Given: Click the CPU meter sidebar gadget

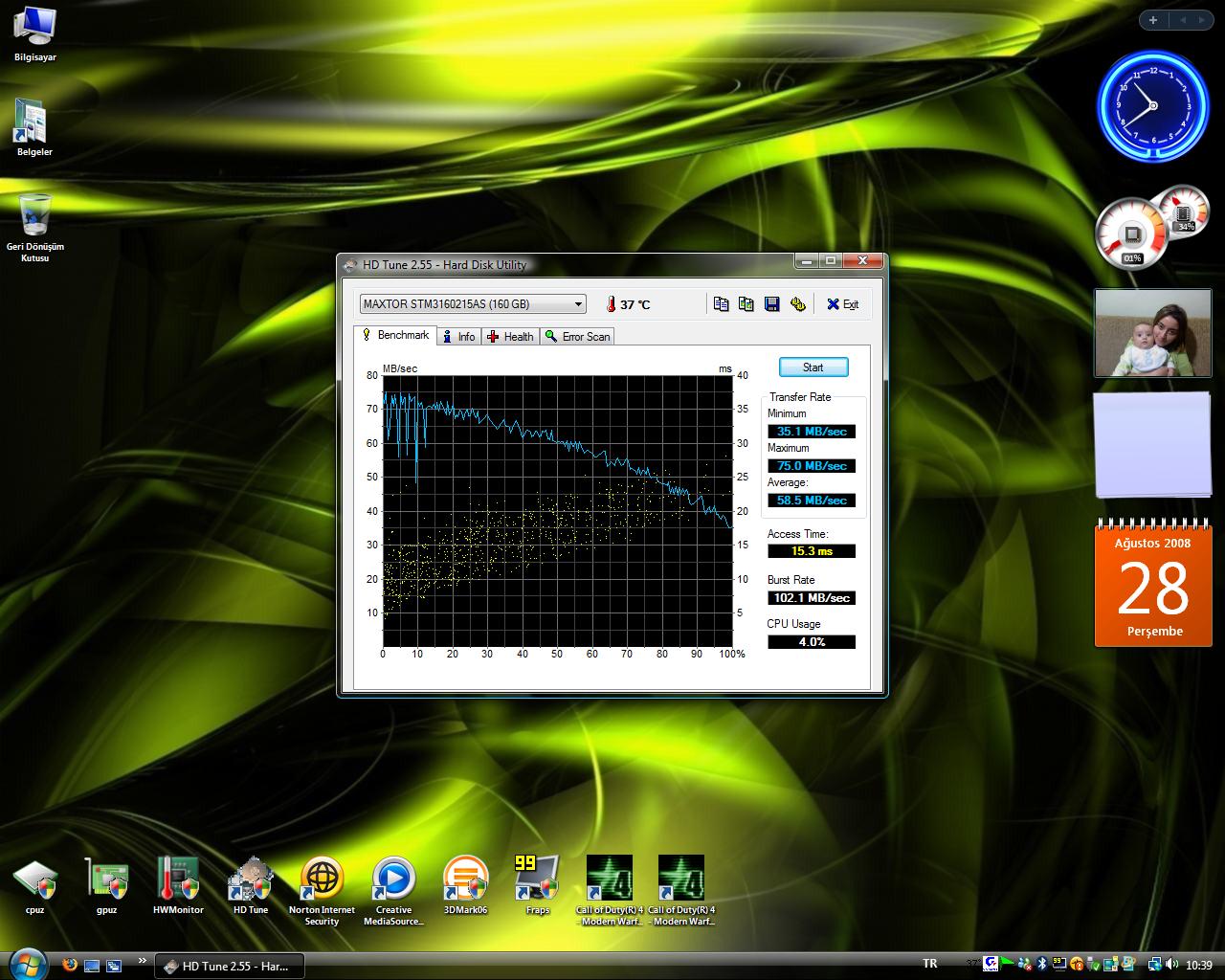Looking at the screenshot, I should pos(1150,228).
